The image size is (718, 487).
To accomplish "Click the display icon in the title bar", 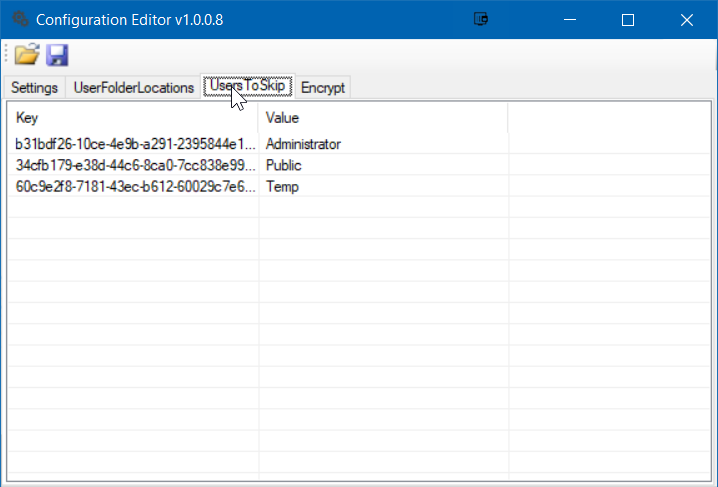I will pyautogui.click(x=481, y=19).
